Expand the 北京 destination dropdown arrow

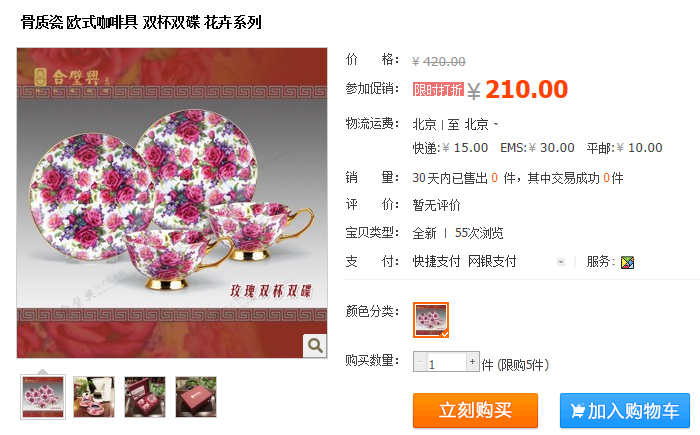[496, 124]
